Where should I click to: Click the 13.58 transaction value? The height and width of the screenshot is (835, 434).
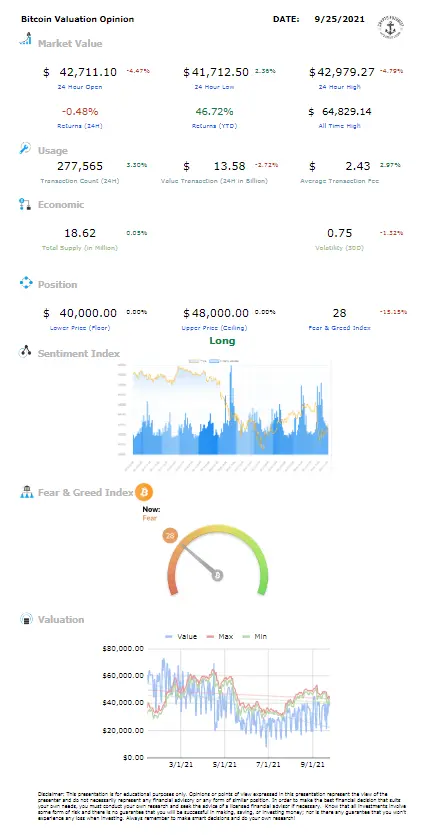pos(230,166)
